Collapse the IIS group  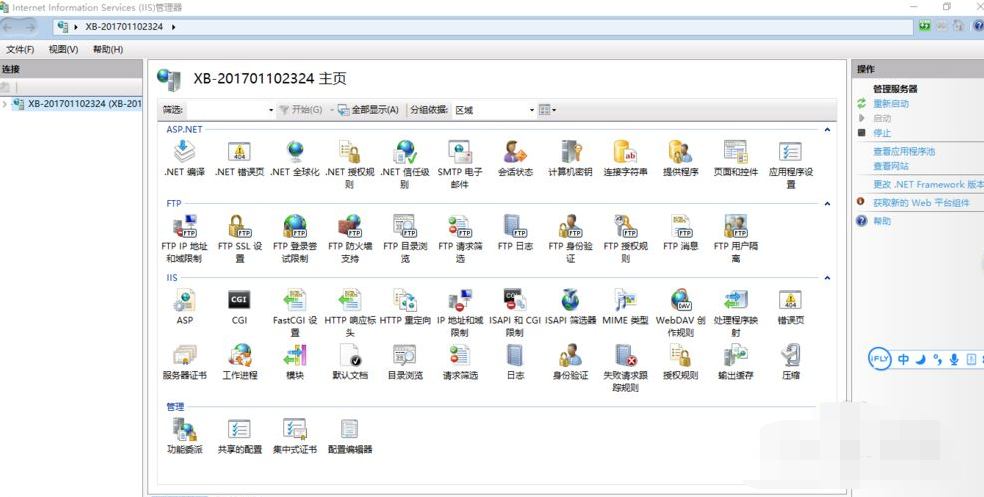coord(827,277)
